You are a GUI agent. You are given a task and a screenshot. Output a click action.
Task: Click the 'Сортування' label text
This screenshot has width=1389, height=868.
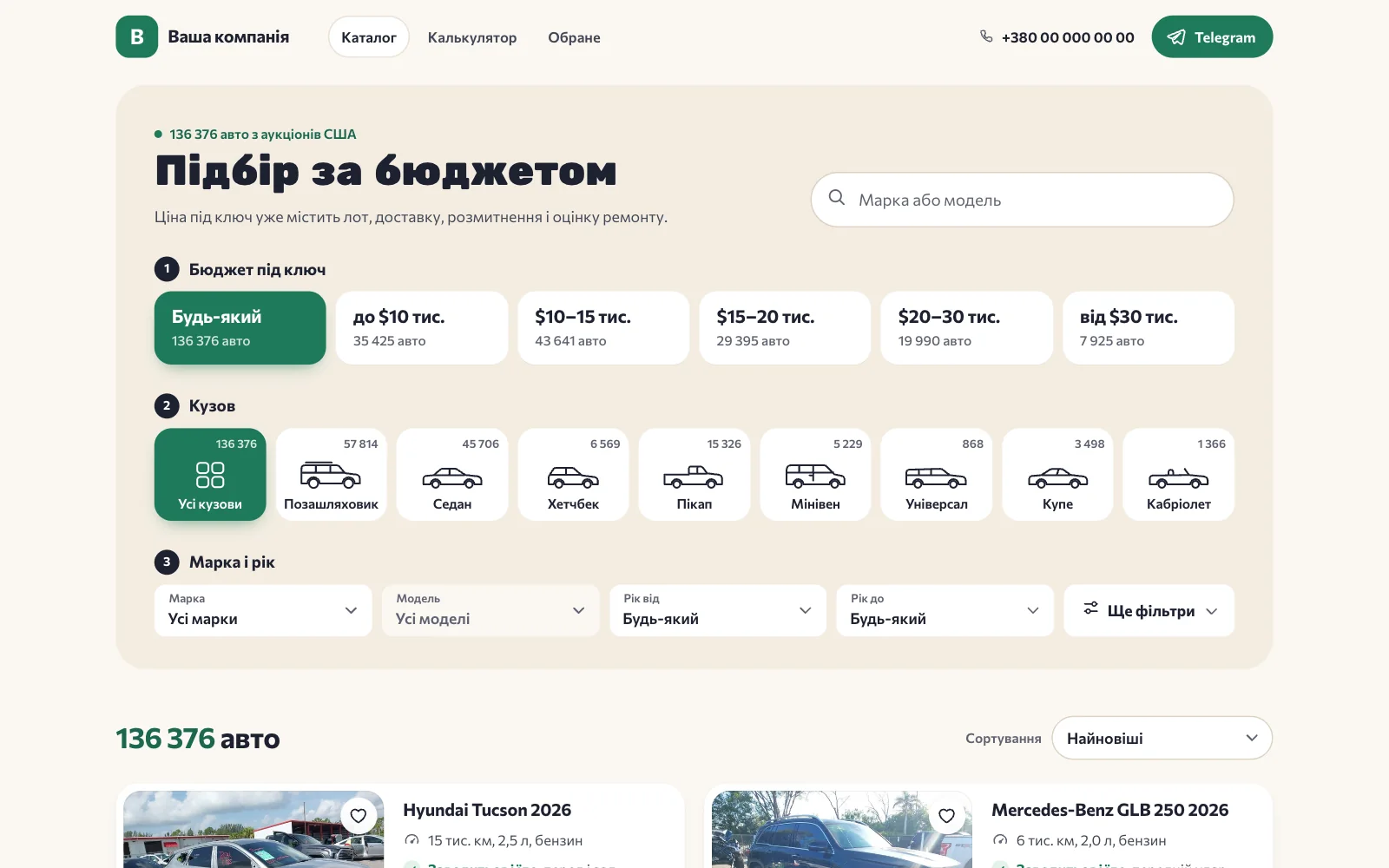(x=1004, y=738)
